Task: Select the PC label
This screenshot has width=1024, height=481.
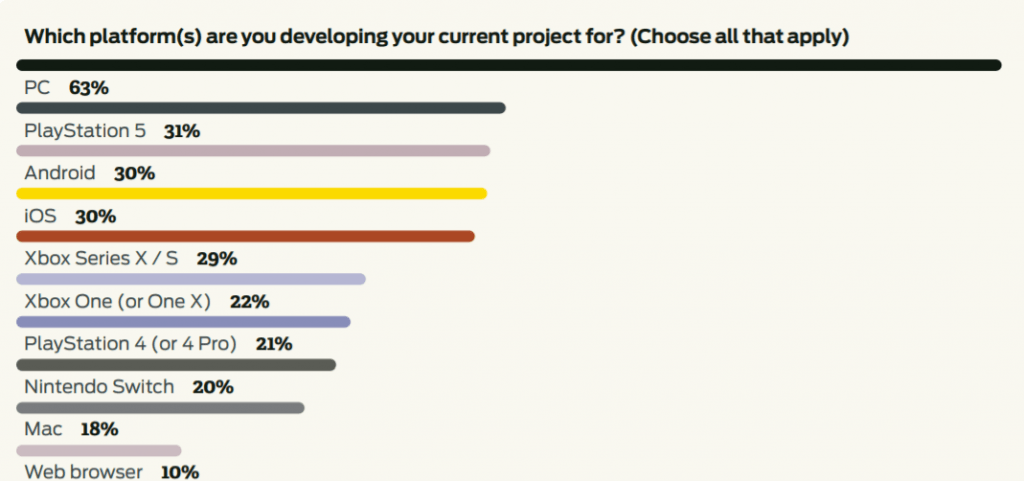Action: pyautogui.click(x=37, y=88)
